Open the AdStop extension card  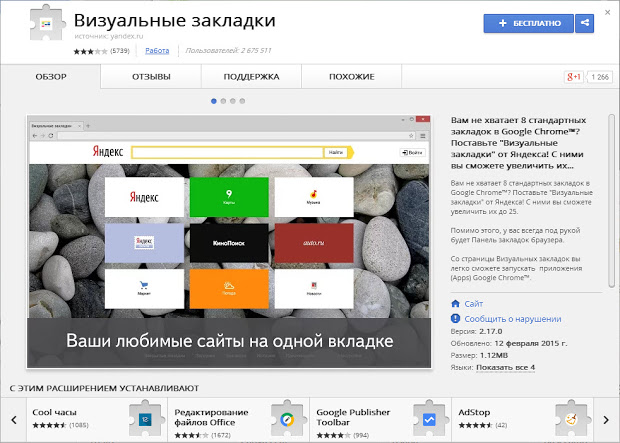[x=522, y=419]
